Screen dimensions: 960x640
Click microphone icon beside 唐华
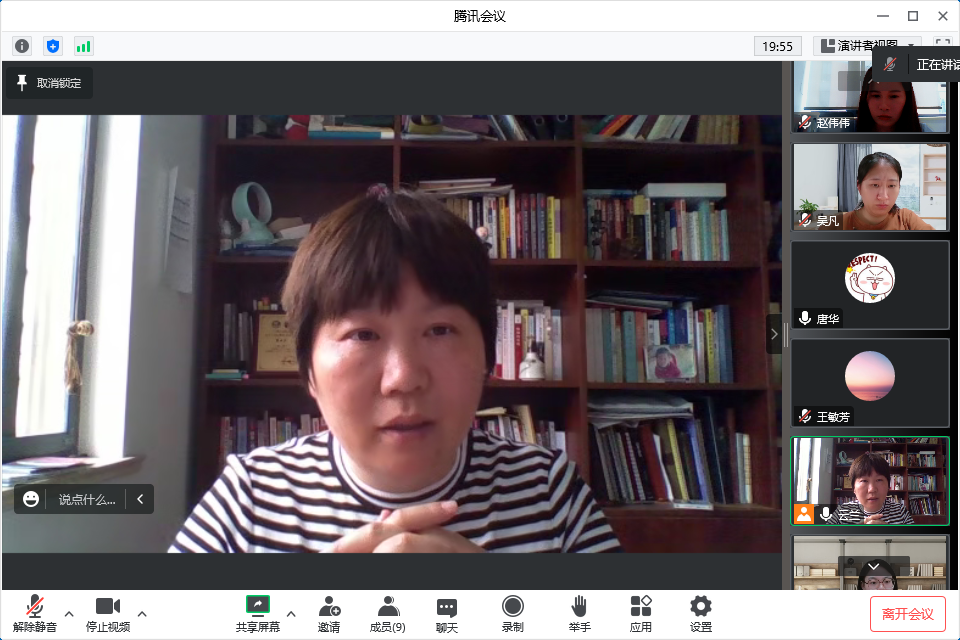805,318
